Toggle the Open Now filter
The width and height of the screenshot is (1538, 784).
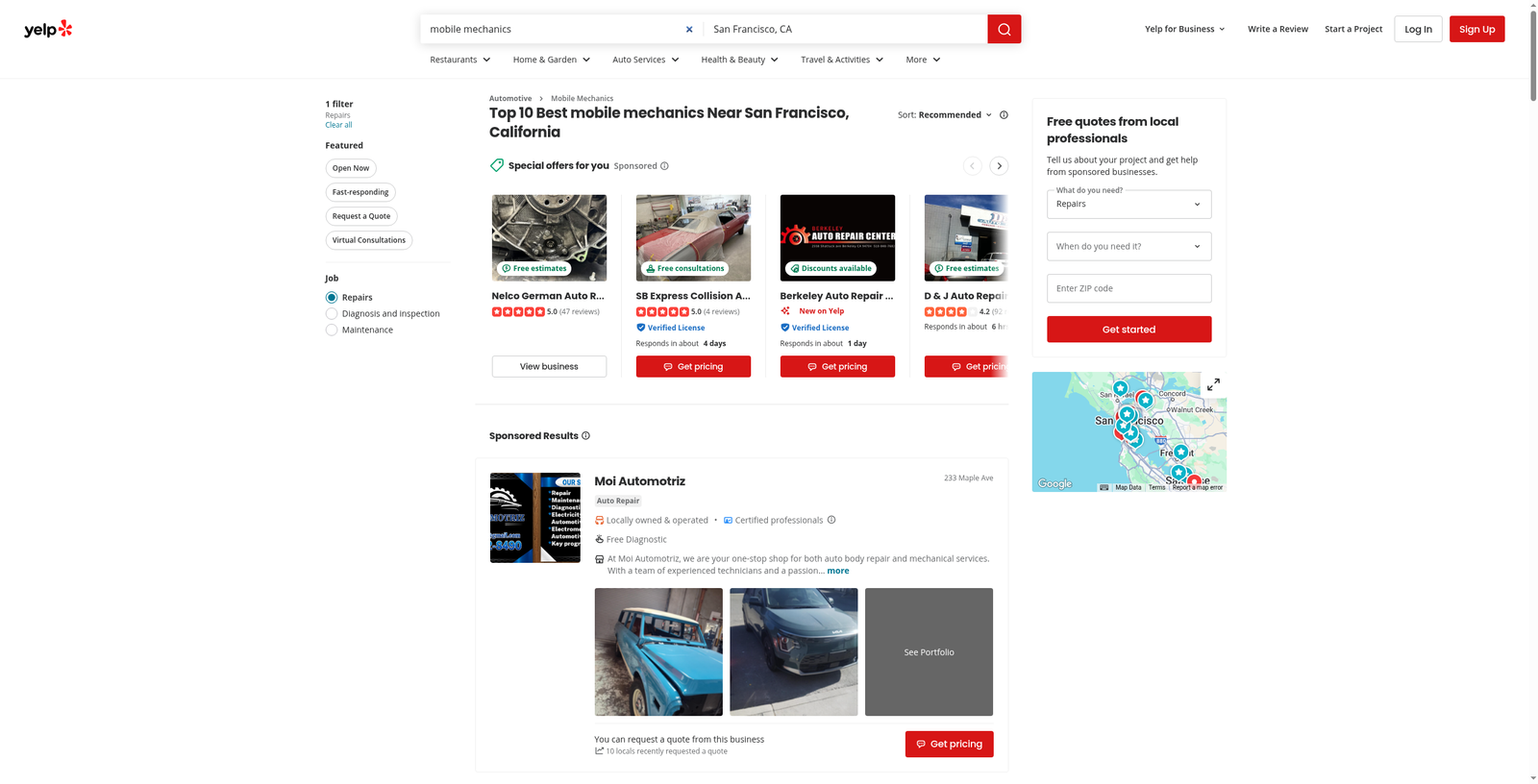pos(351,168)
